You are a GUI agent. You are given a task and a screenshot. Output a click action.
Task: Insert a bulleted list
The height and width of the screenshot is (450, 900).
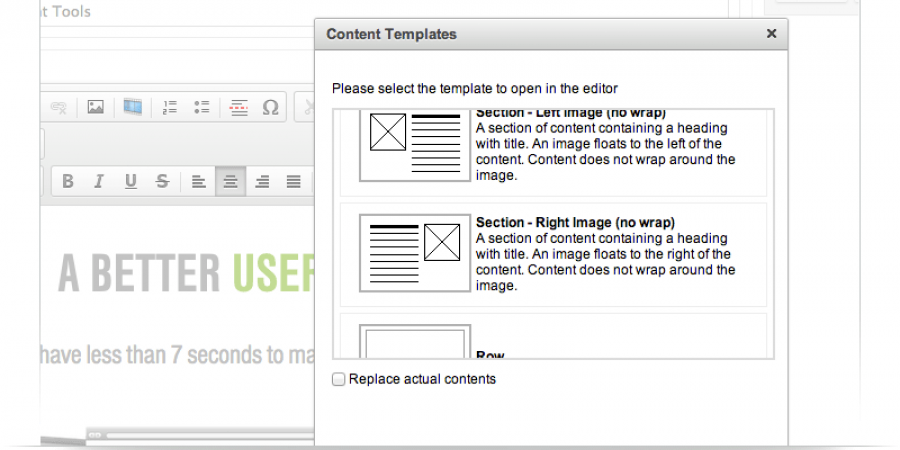pos(201,107)
